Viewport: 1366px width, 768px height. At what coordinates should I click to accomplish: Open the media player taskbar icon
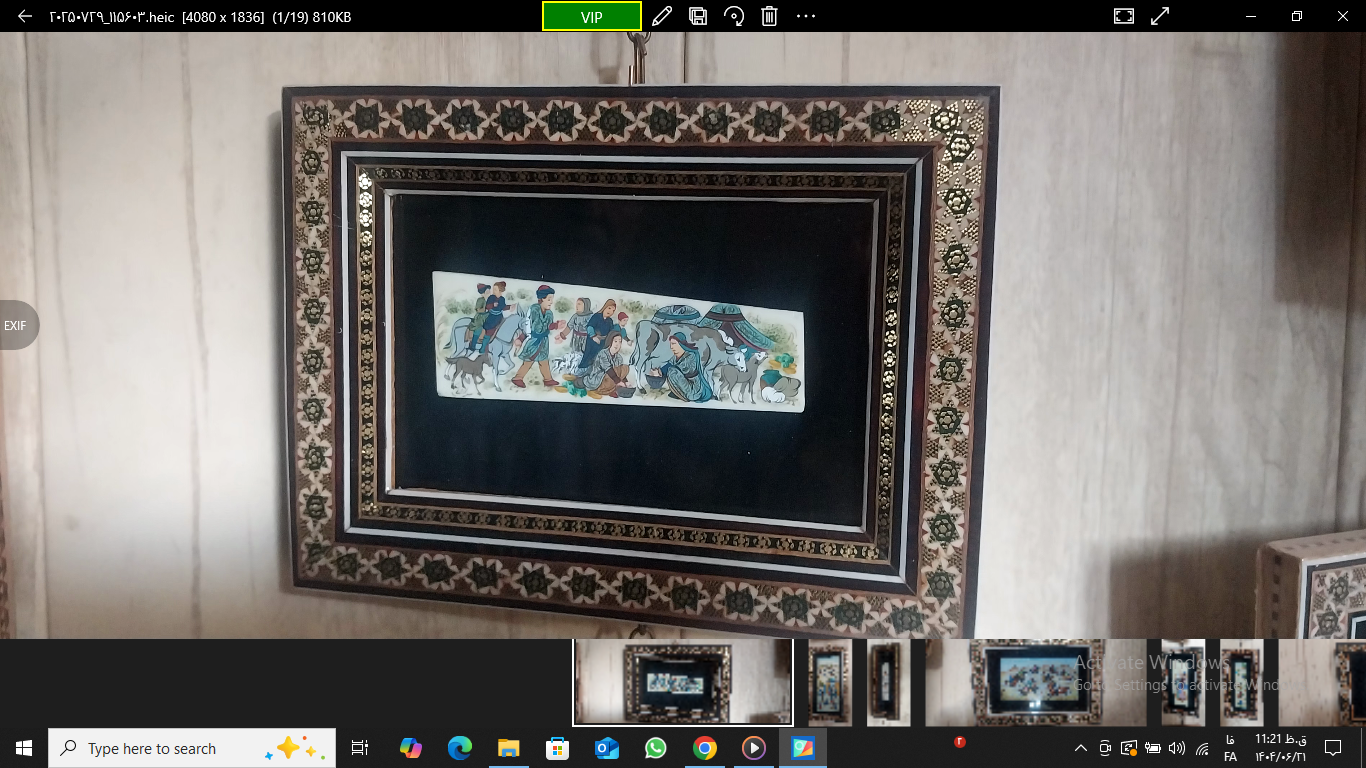click(753, 748)
